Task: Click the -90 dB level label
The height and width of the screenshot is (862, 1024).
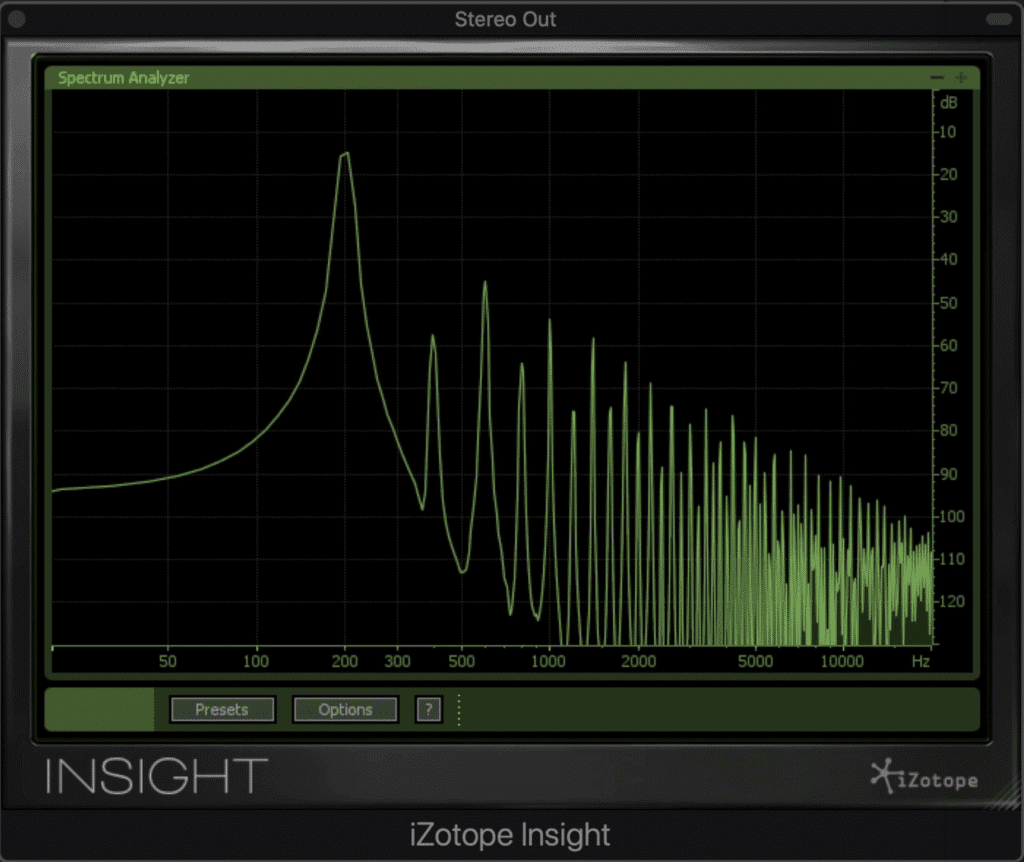Action: (948, 474)
